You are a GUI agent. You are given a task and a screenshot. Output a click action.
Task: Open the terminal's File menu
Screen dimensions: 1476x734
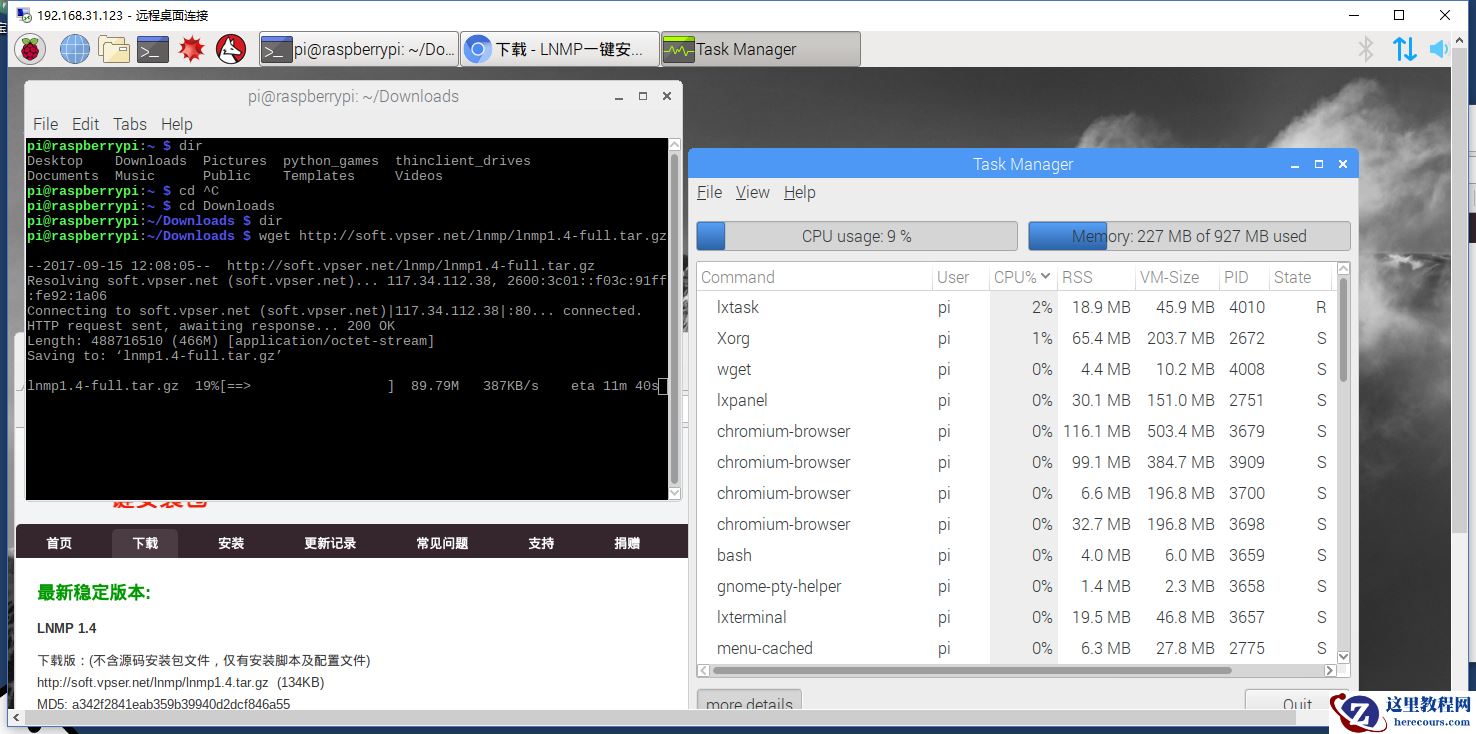pos(46,124)
